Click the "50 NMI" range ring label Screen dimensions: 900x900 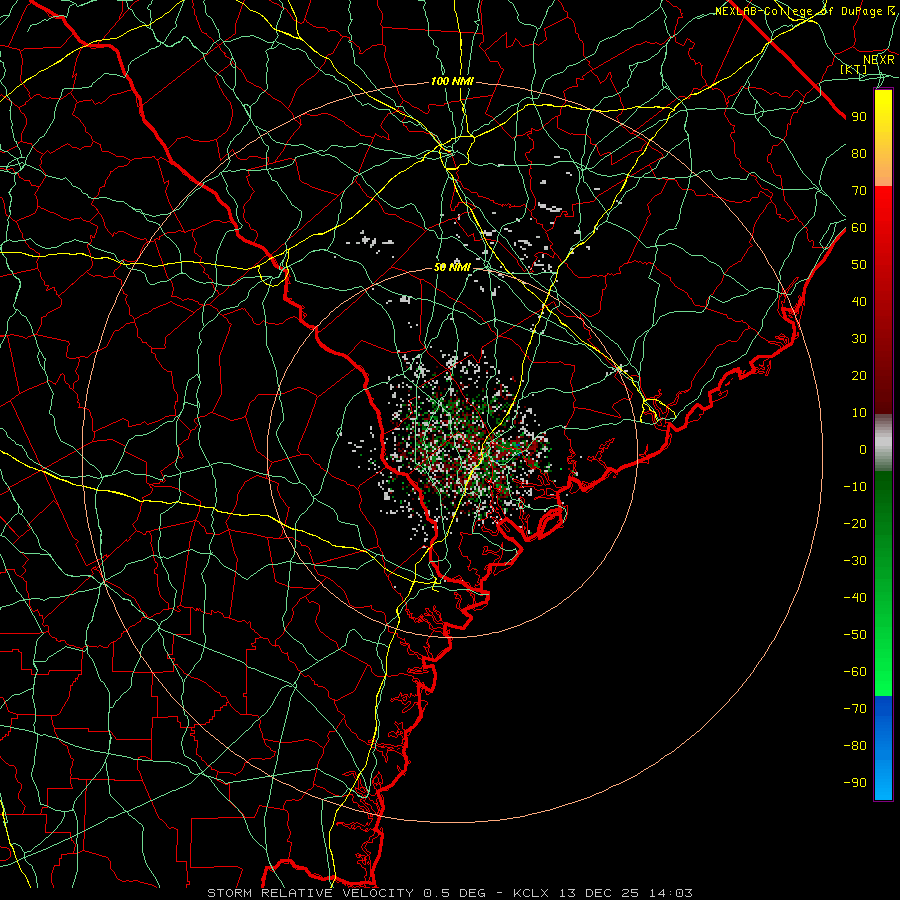click(x=452, y=267)
